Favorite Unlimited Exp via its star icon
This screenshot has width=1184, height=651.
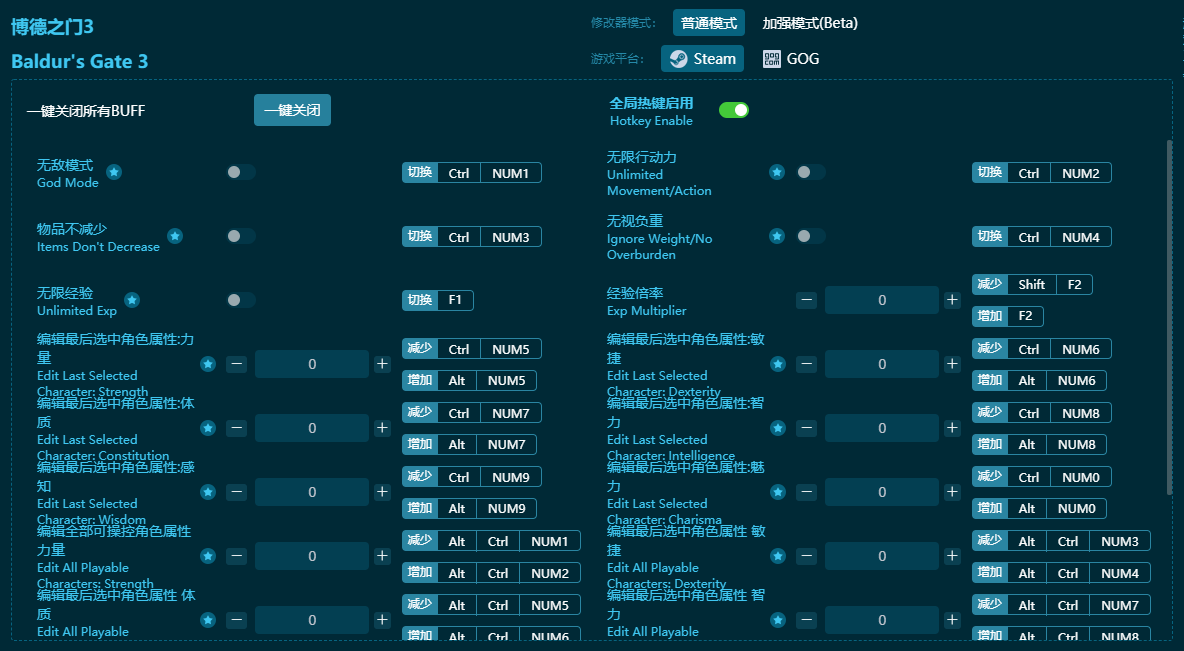[x=132, y=300]
